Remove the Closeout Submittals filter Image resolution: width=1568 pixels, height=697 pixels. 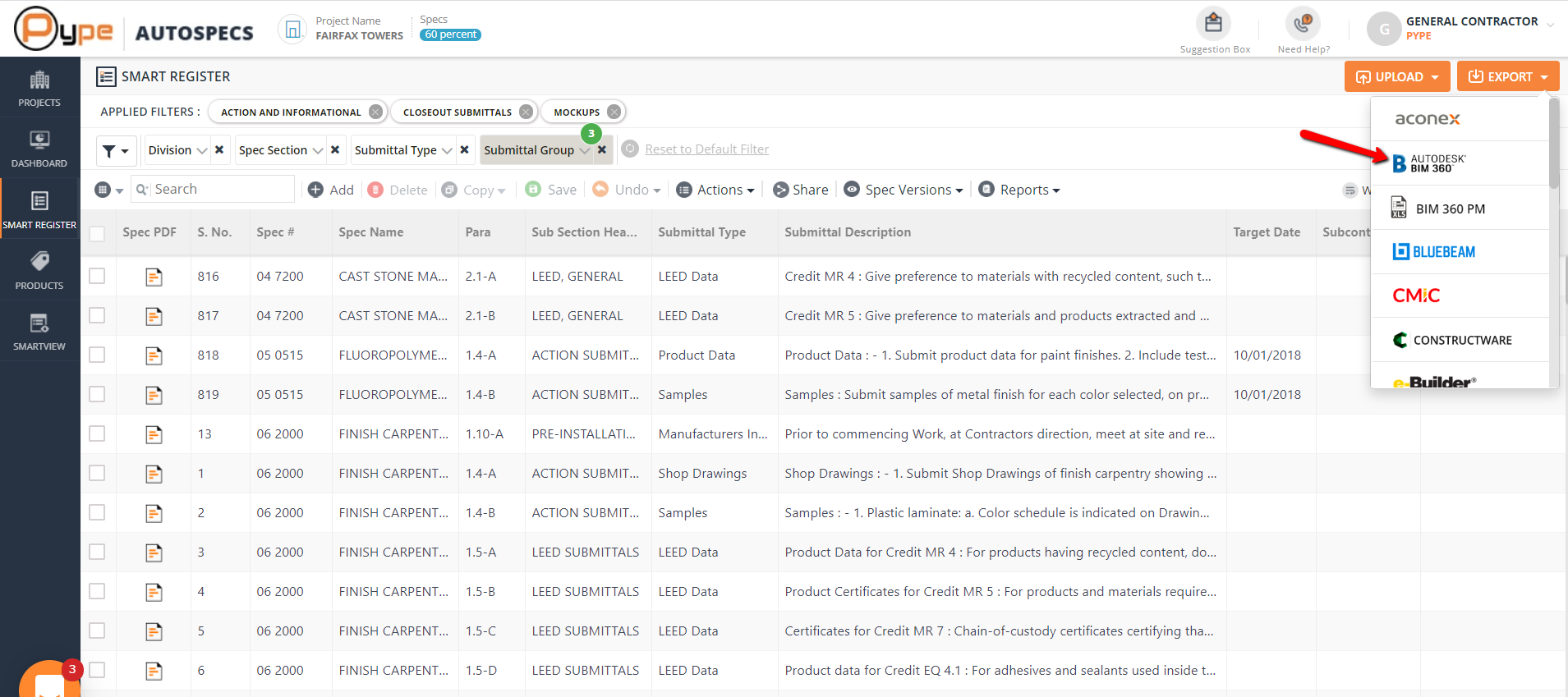[x=526, y=112]
